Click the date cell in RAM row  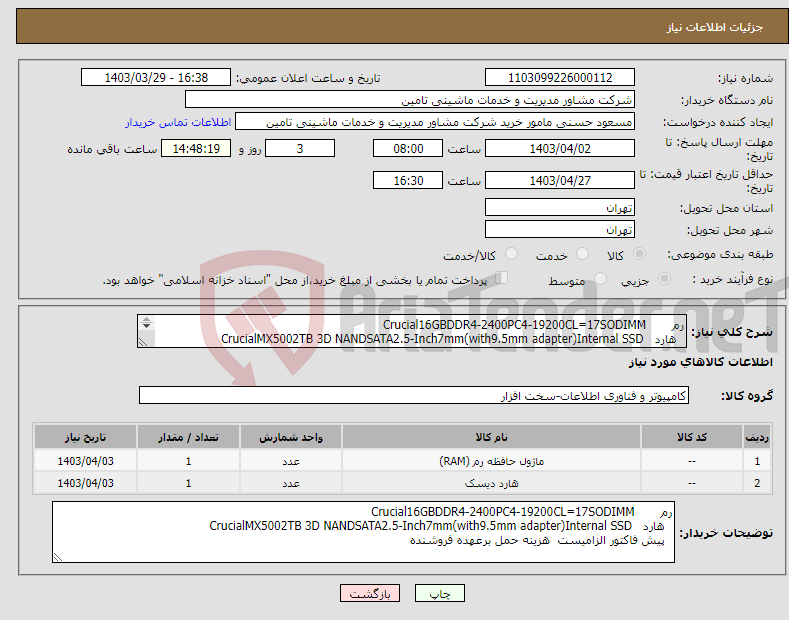pos(86,461)
